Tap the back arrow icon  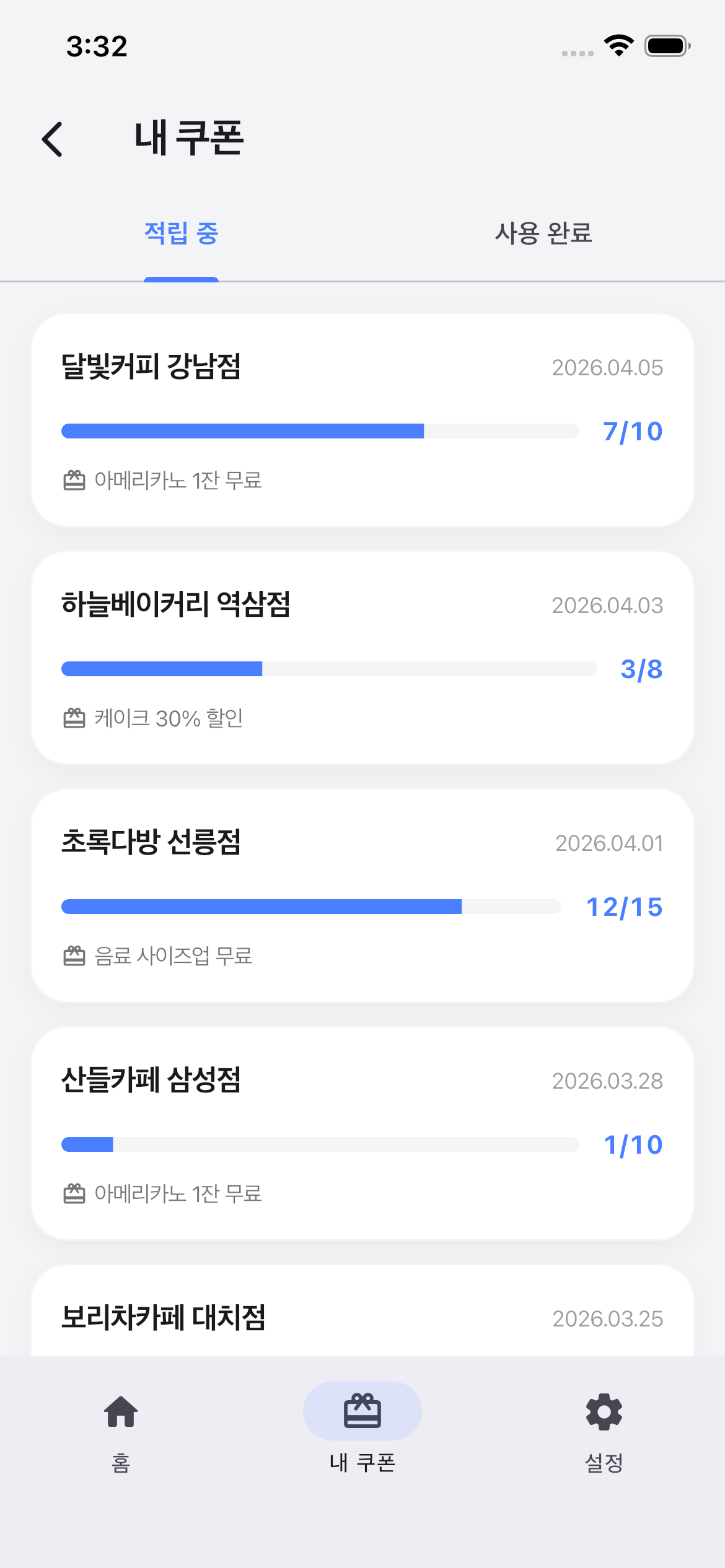[53, 139]
